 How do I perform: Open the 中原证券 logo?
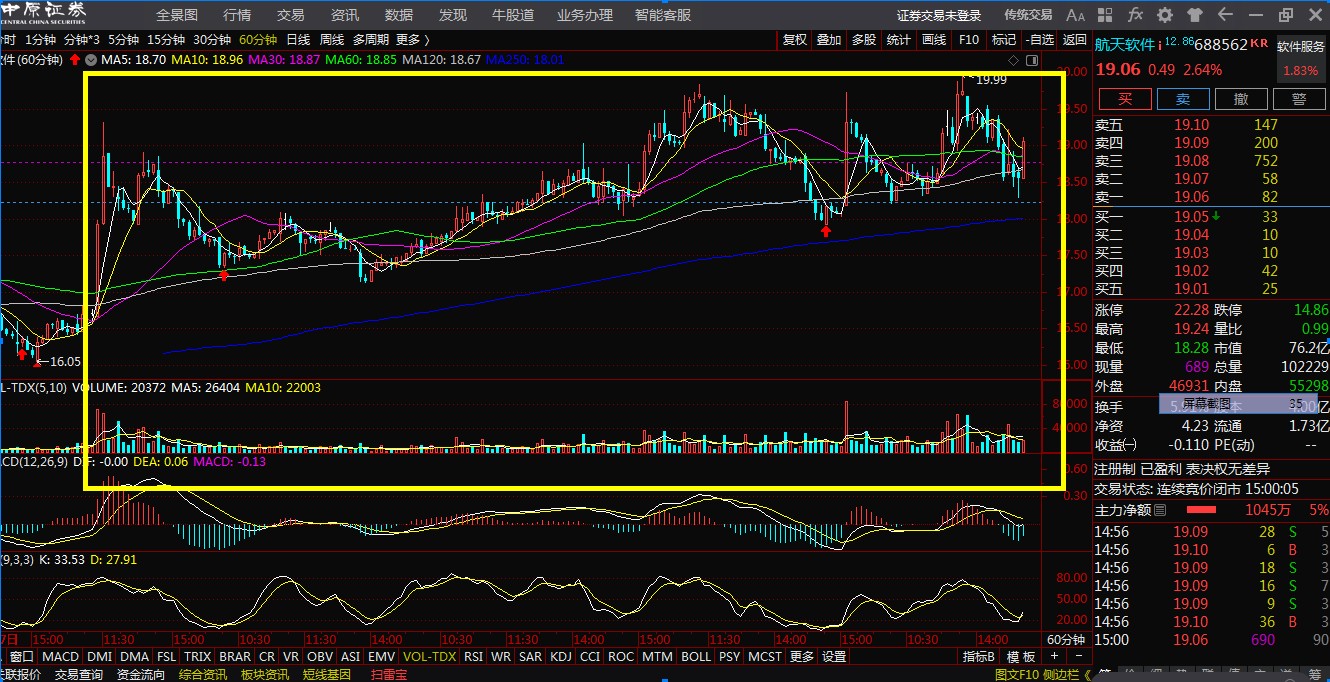coord(43,14)
